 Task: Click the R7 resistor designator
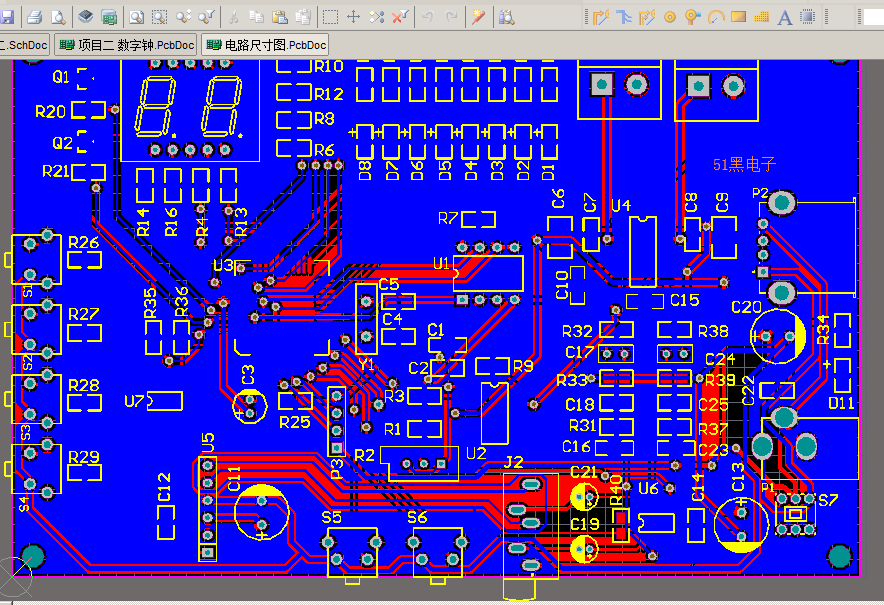pos(448,218)
